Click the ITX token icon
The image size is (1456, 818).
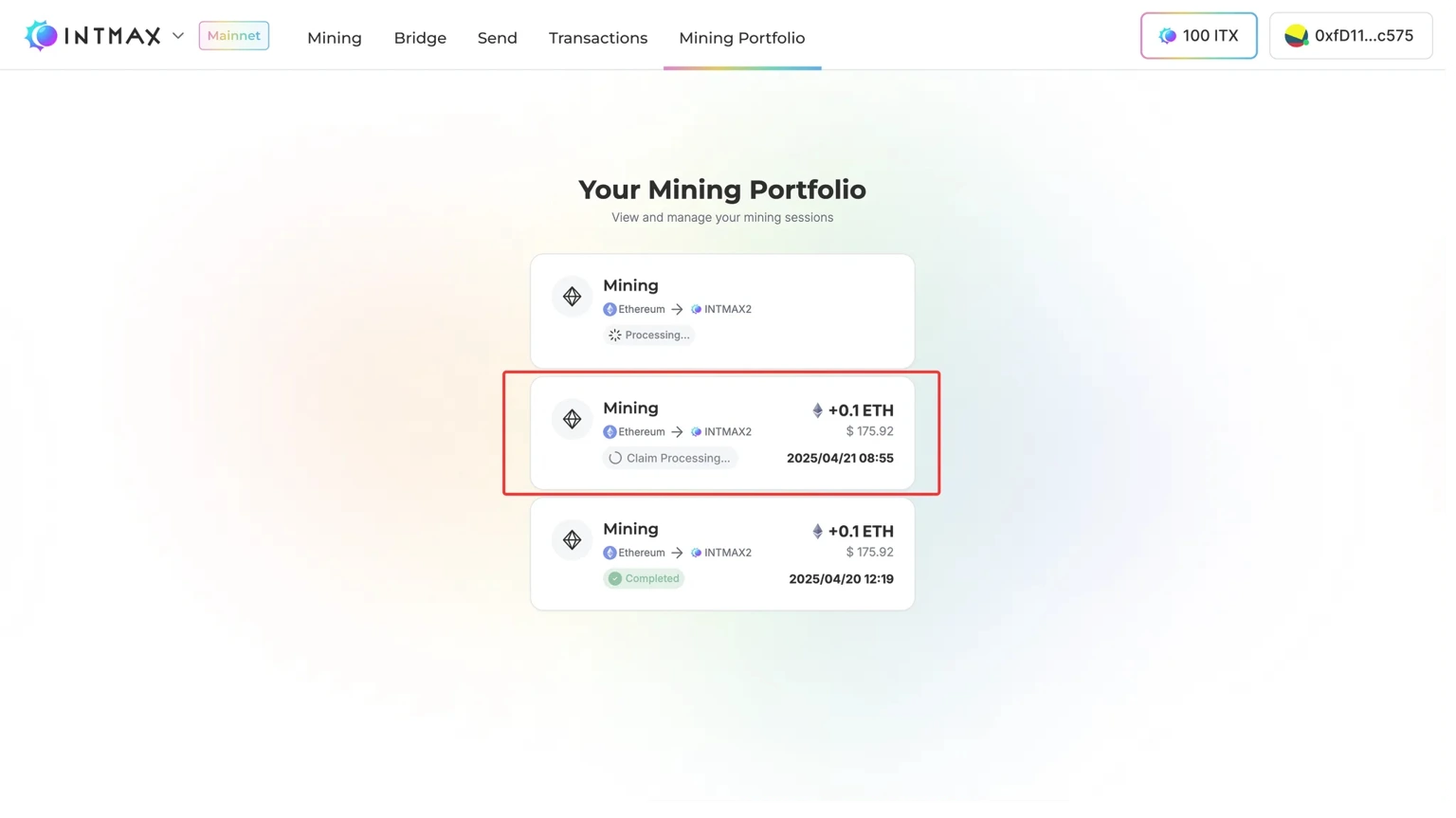coord(1168,36)
